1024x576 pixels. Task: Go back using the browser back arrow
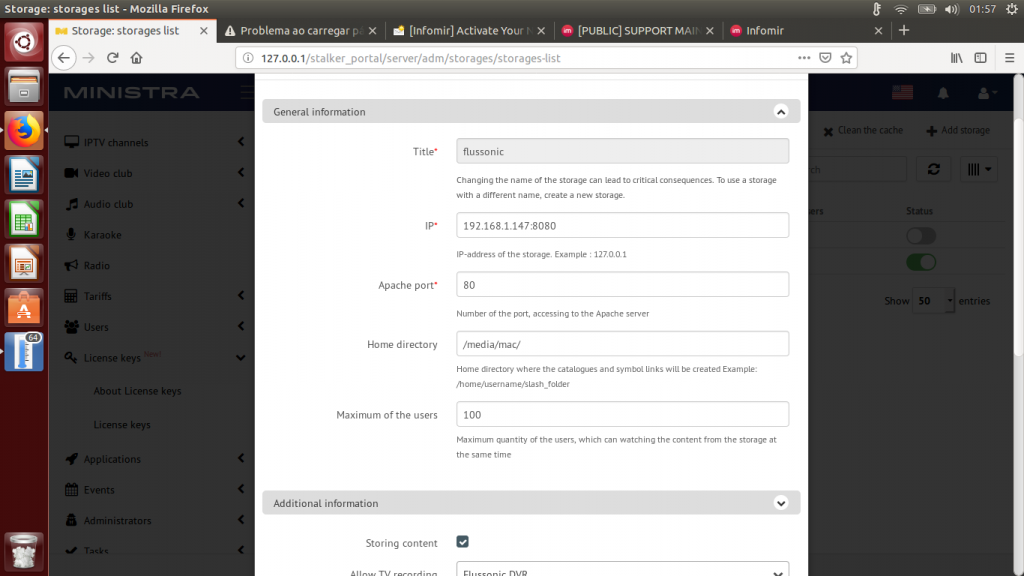pyautogui.click(x=63, y=57)
